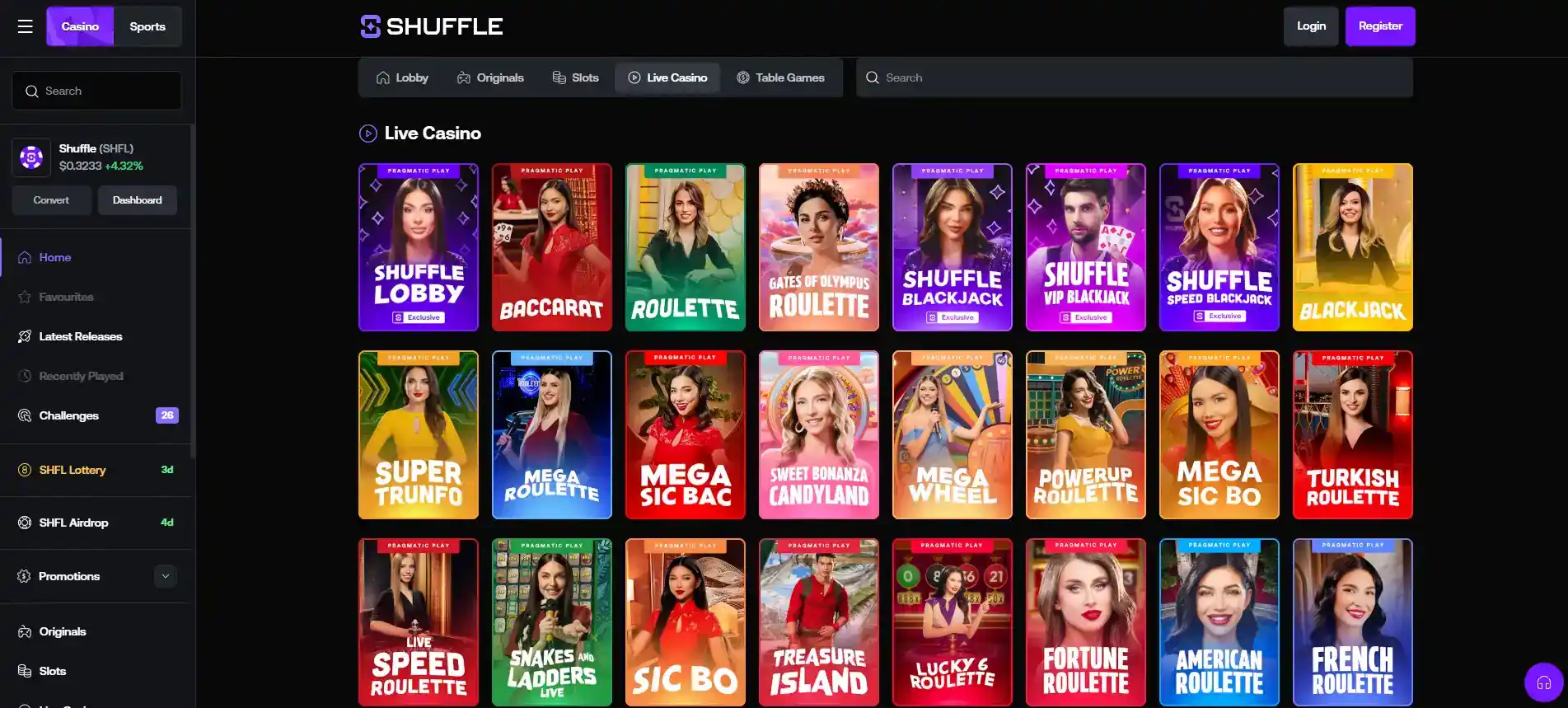This screenshot has height=708, width=1568.
Task: Switch to Sports mode
Action: (147, 26)
